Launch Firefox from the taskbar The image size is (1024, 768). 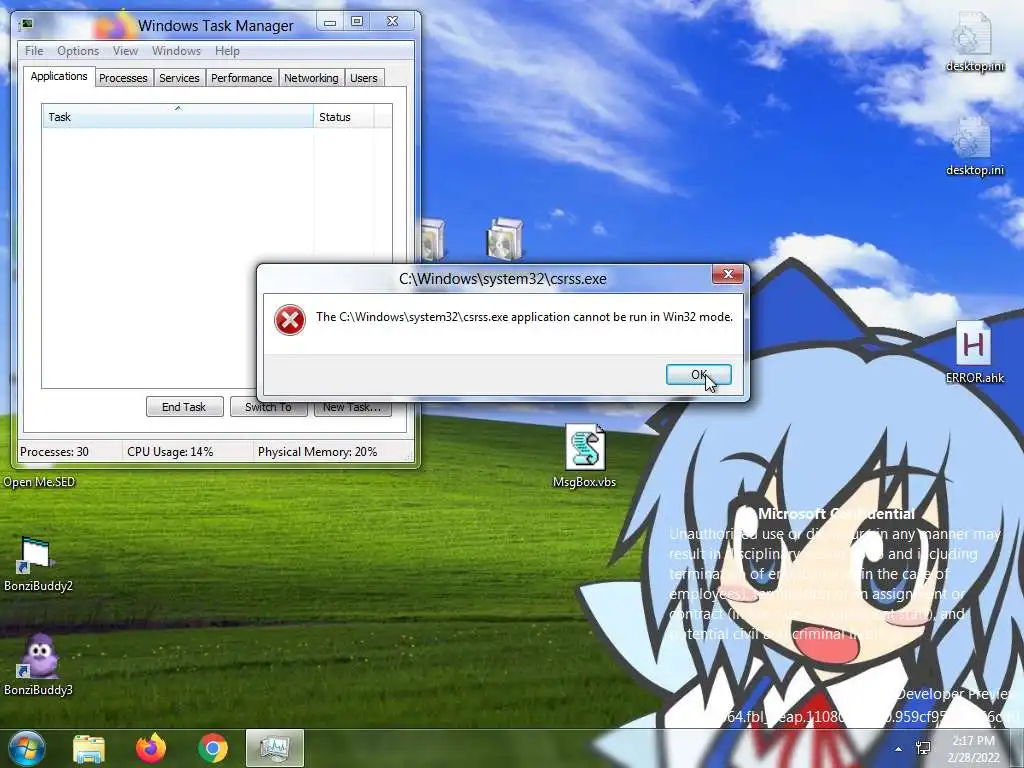(x=151, y=748)
